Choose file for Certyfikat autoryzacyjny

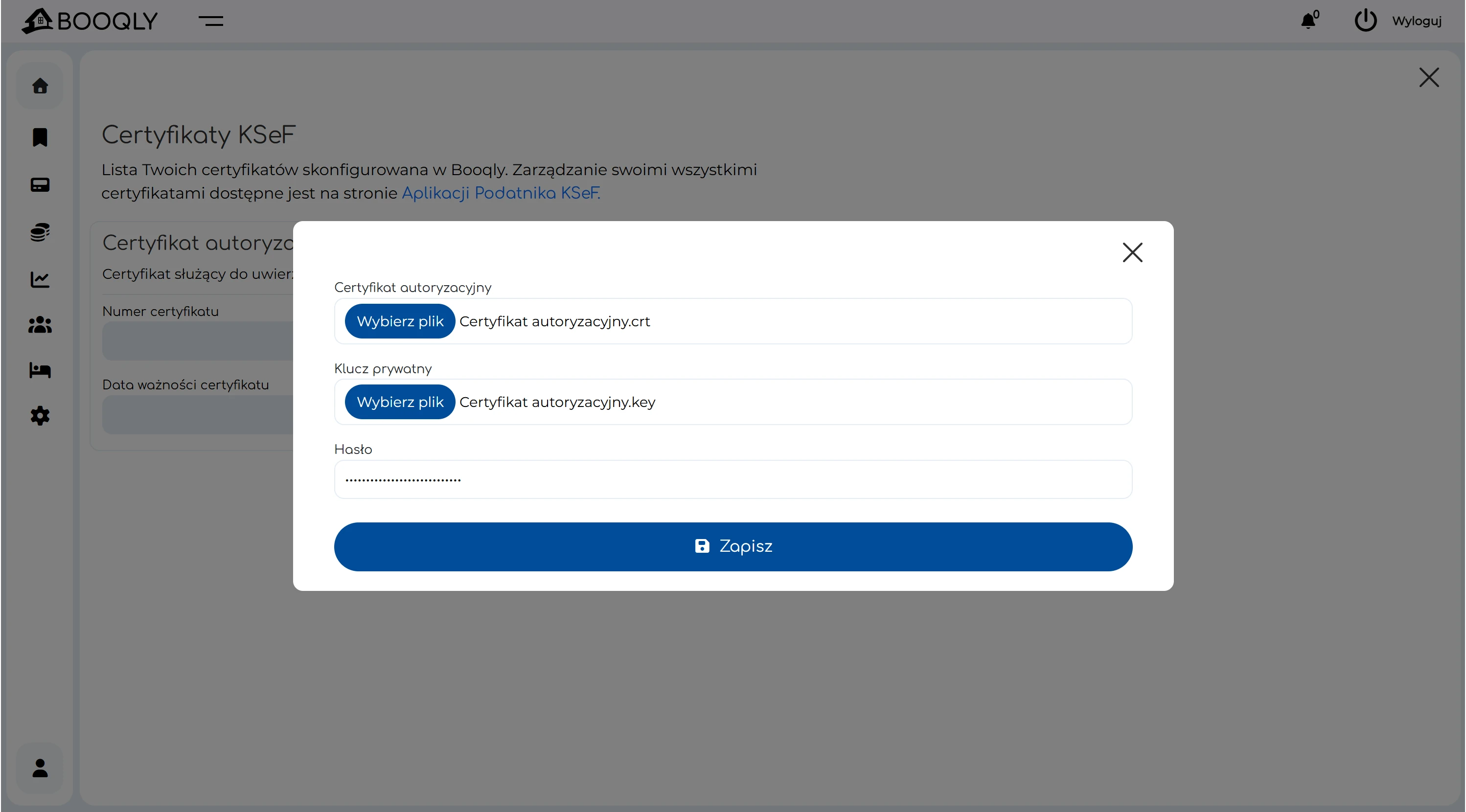[399, 321]
